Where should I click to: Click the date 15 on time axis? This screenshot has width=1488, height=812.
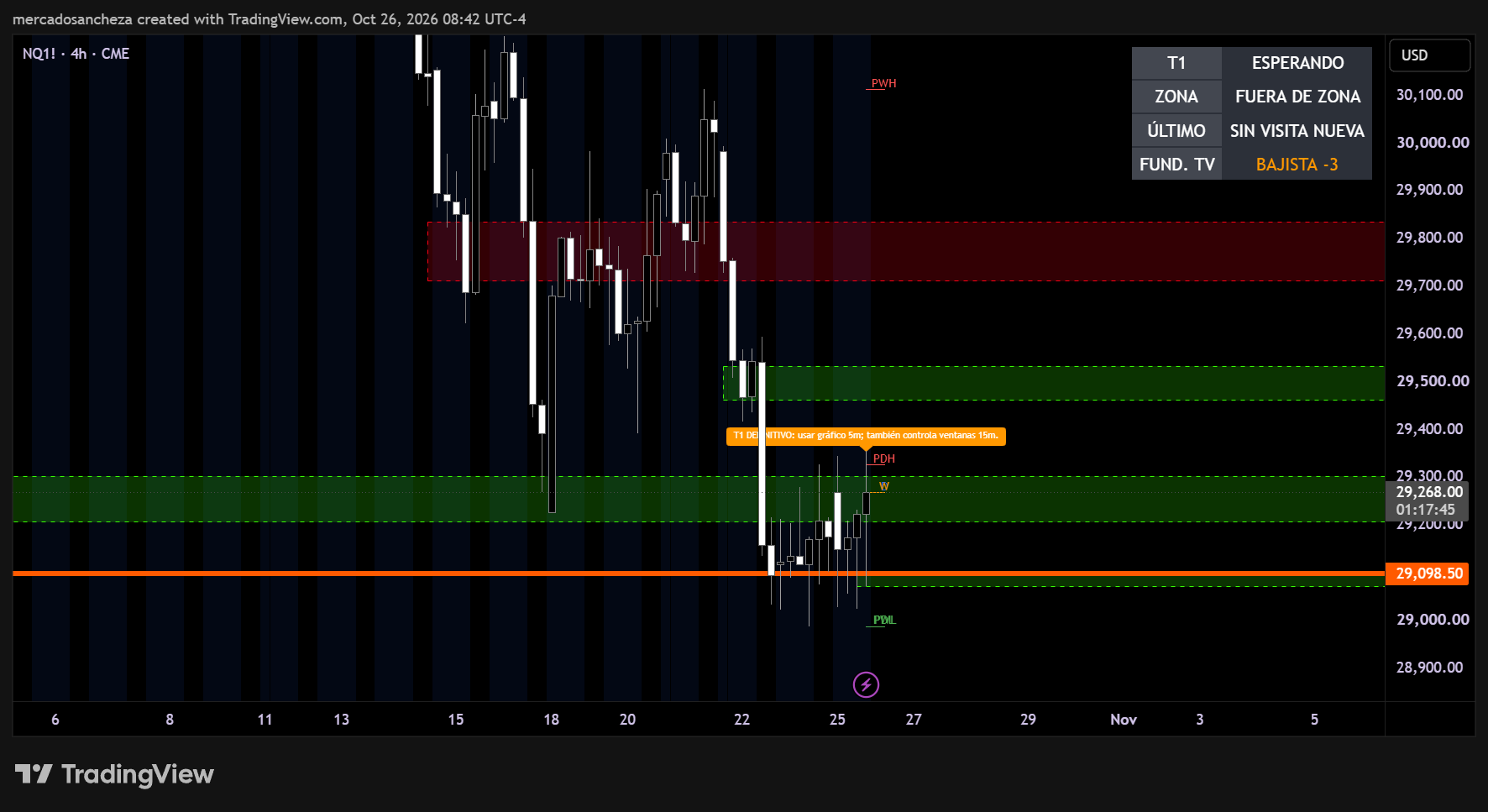click(x=455, y=720)
